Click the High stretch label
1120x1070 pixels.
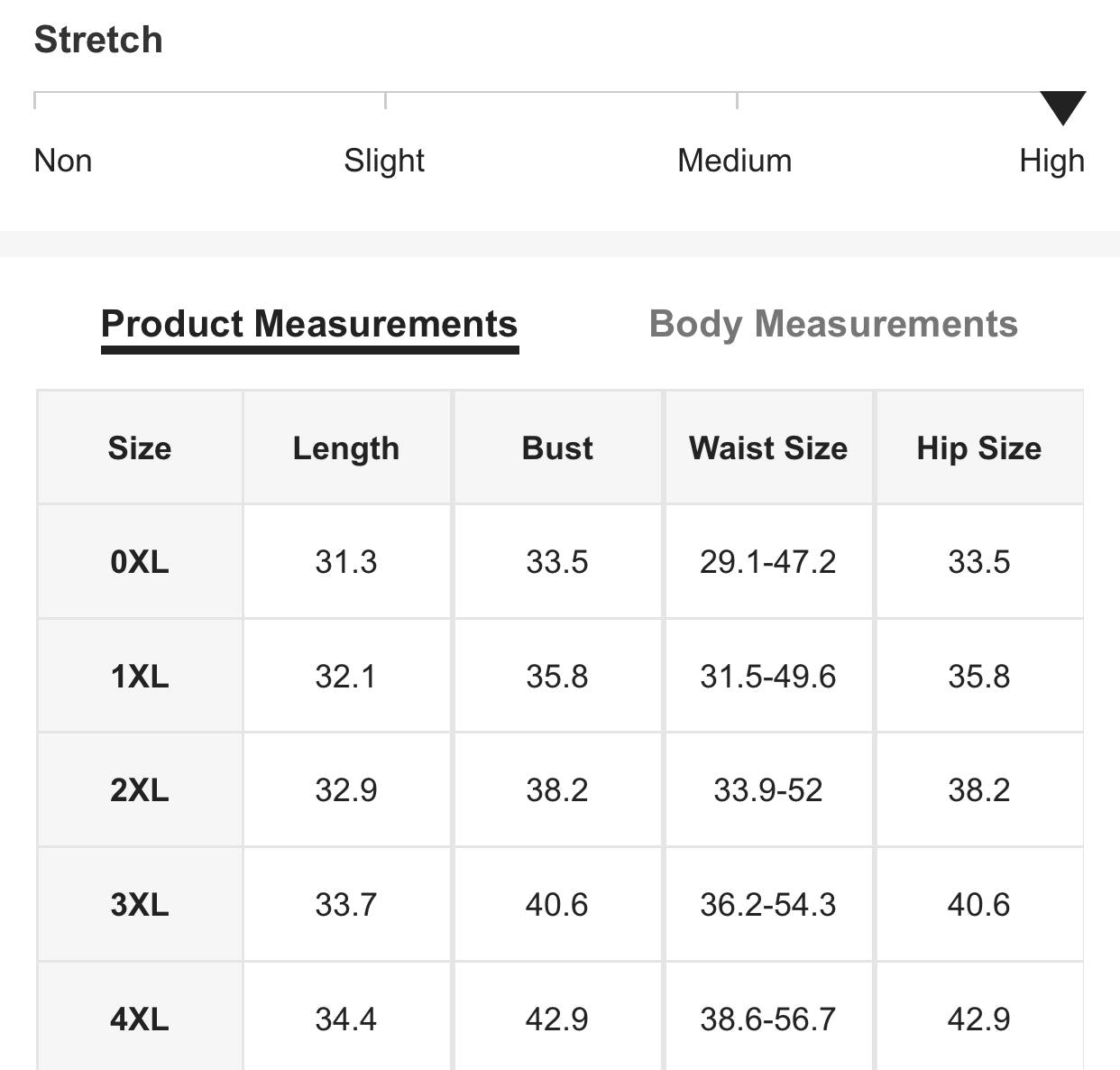[1051, 161]
